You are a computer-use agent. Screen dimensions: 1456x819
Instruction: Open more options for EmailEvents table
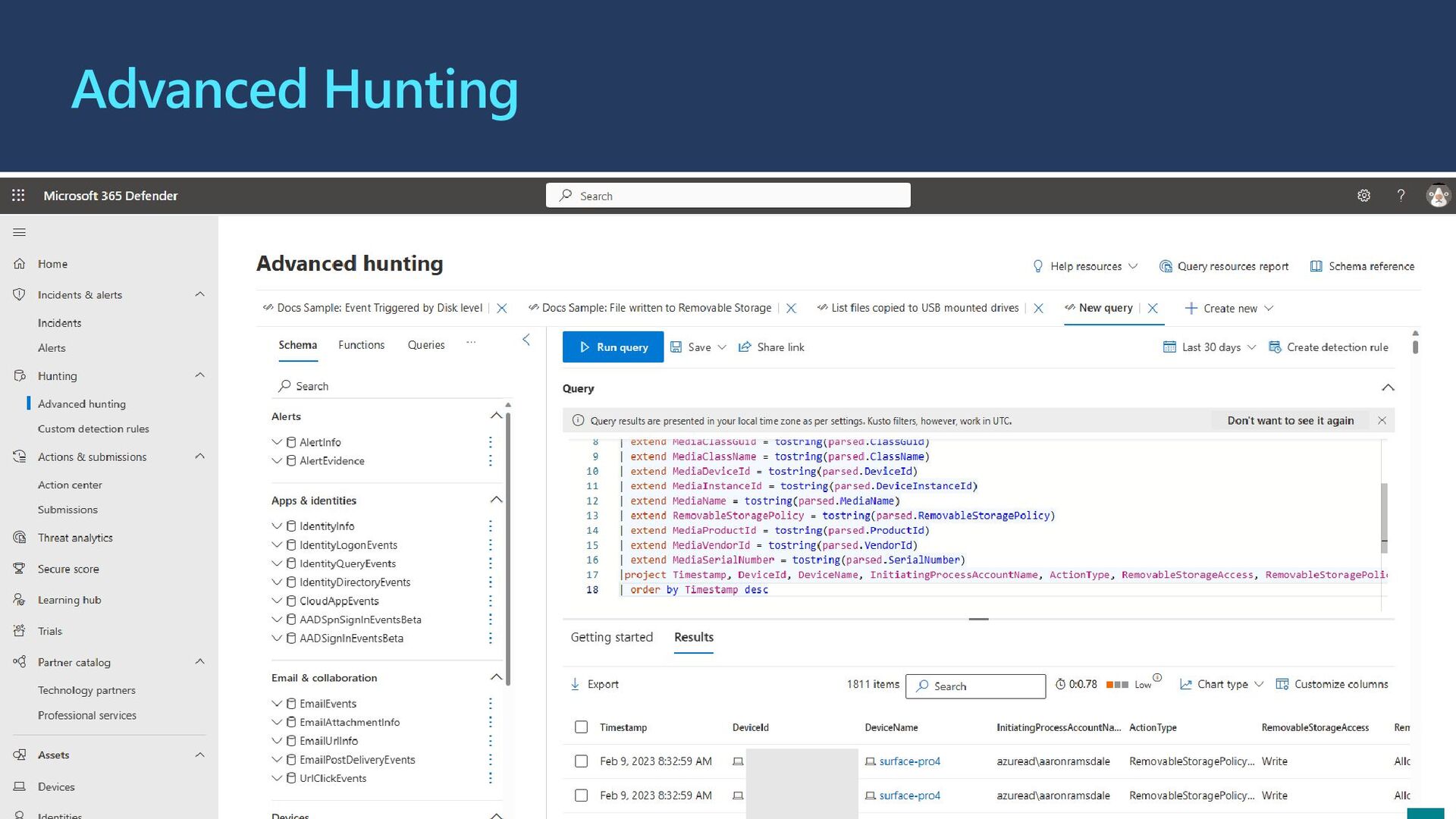pos(491,704)
